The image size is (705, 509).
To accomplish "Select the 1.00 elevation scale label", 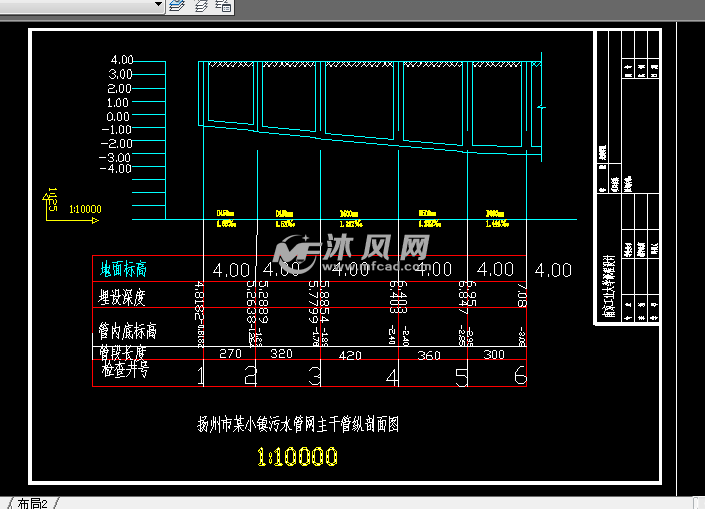I will point(118,103).
